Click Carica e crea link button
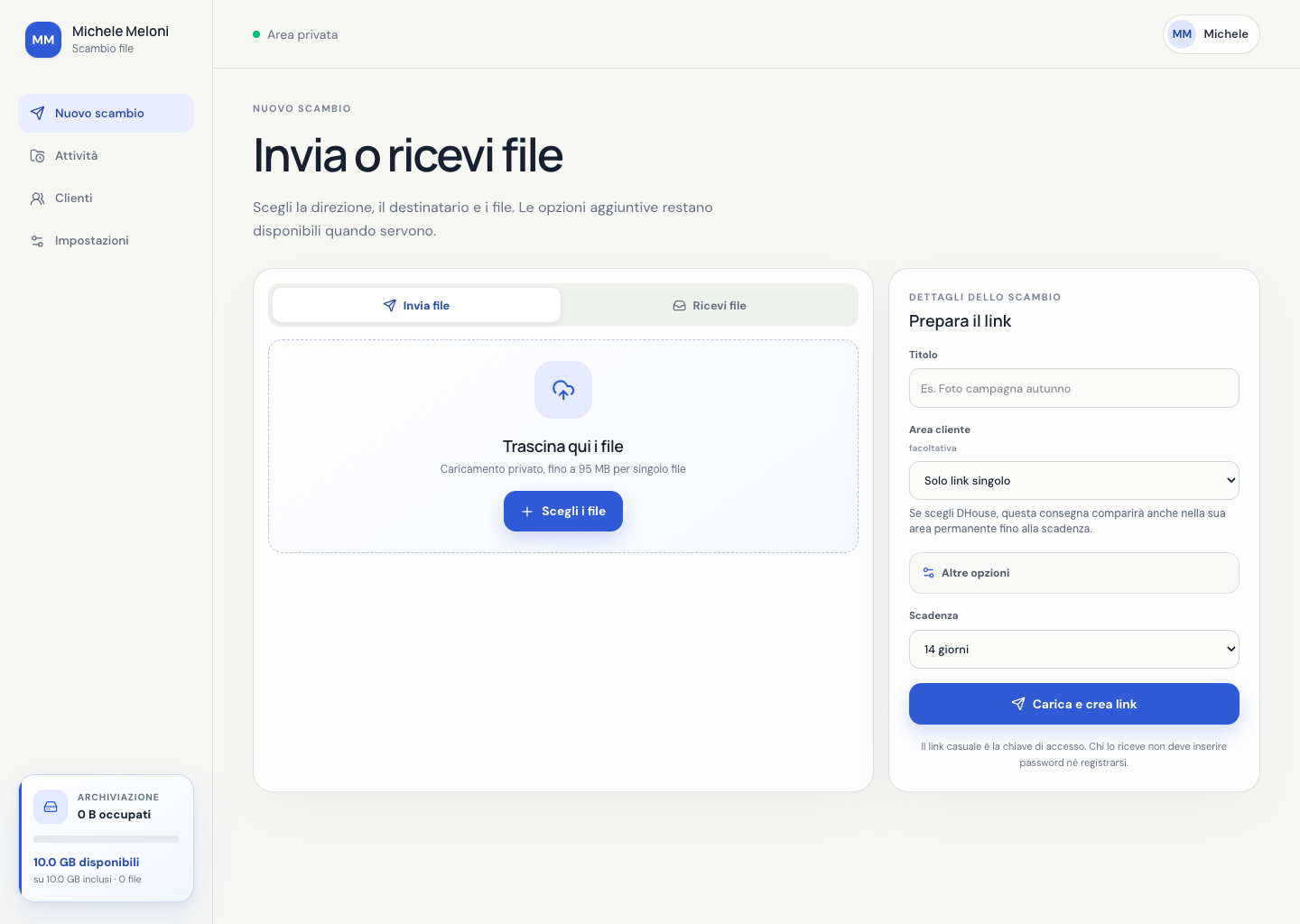Image resolution: width=1300 pixels, height=924 pixels. (1074, 704)
